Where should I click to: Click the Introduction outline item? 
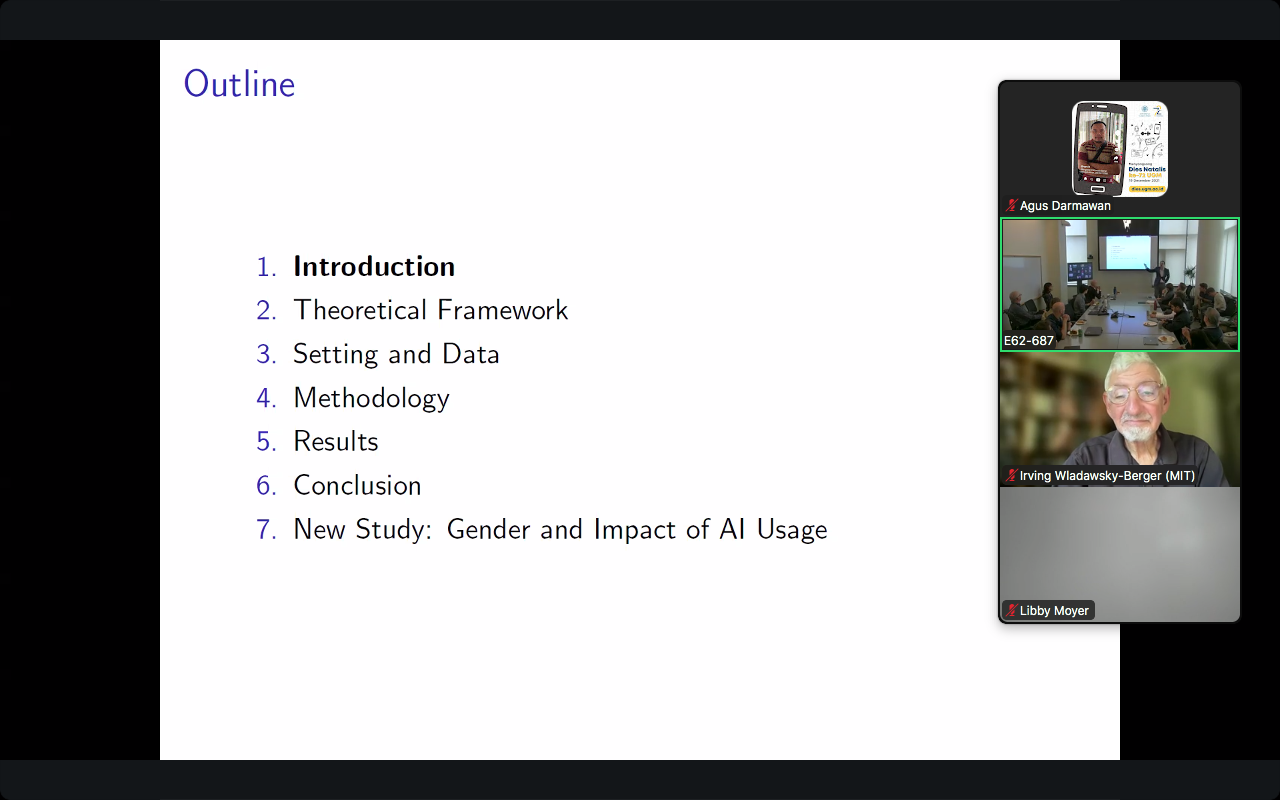(x=373, y=266)
